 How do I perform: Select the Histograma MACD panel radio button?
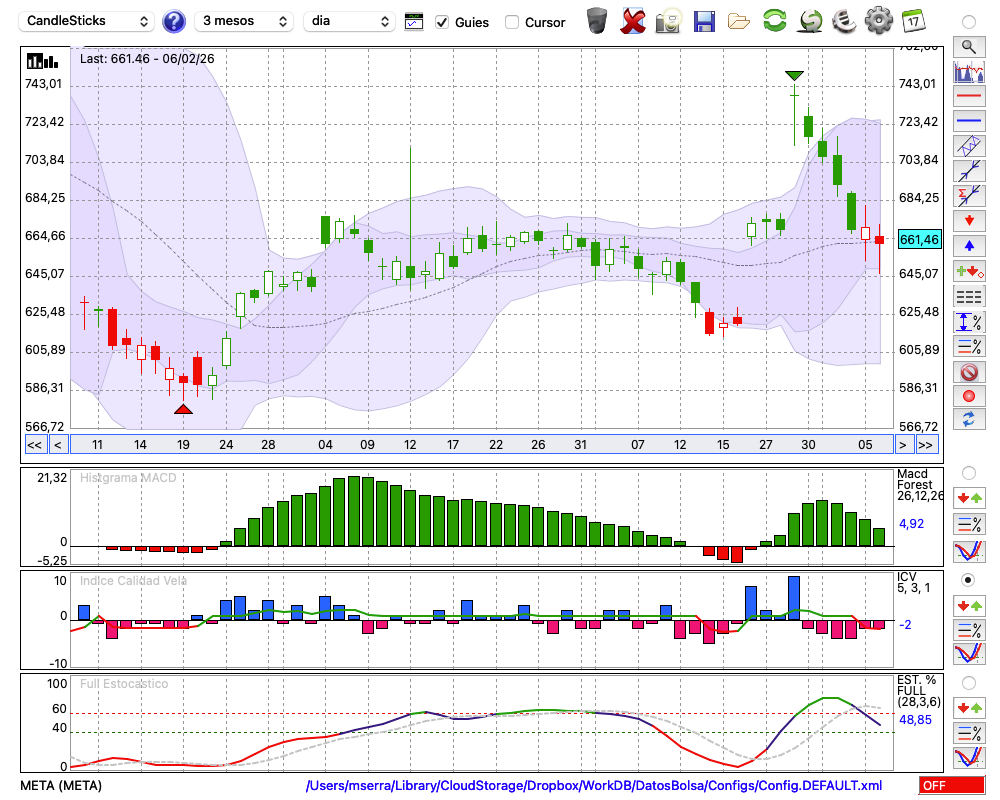[x=969, y=473]
